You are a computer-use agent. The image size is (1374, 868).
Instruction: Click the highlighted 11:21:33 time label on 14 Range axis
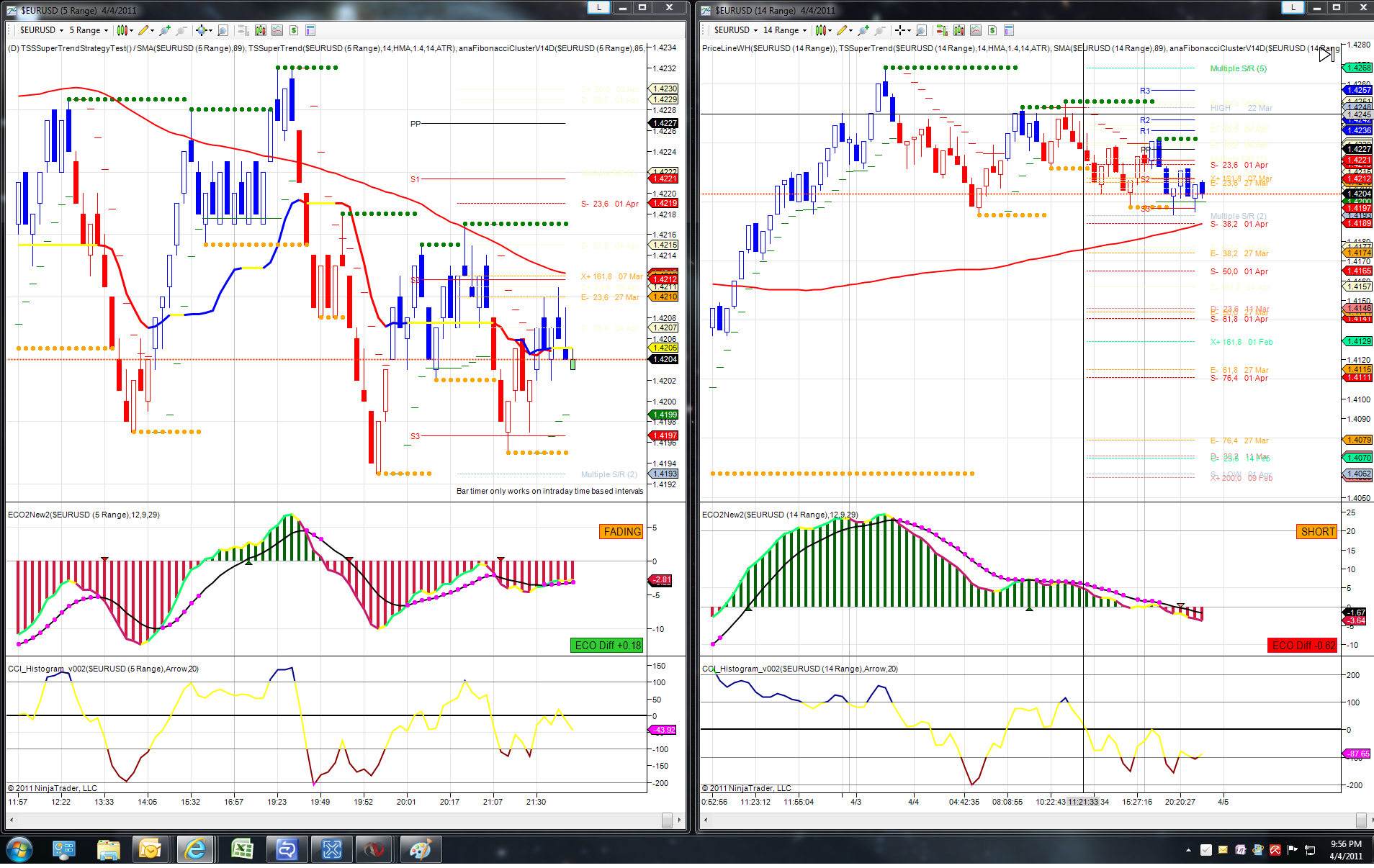[1082, 802]
